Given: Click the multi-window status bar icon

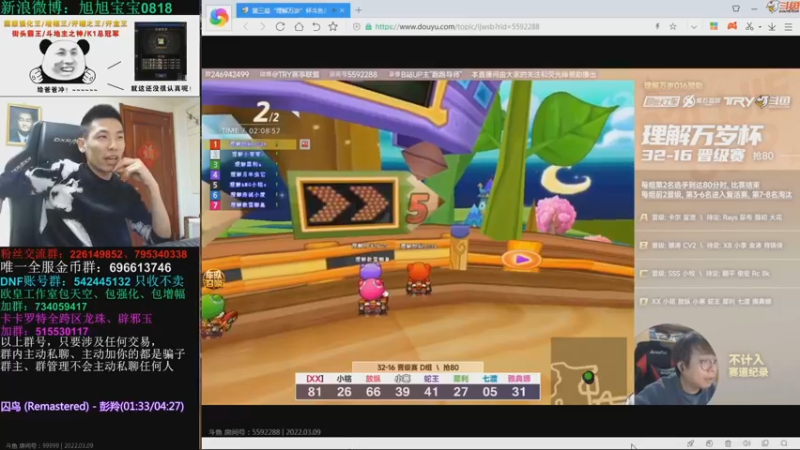Looking at the screenshot, I should 765,443.
